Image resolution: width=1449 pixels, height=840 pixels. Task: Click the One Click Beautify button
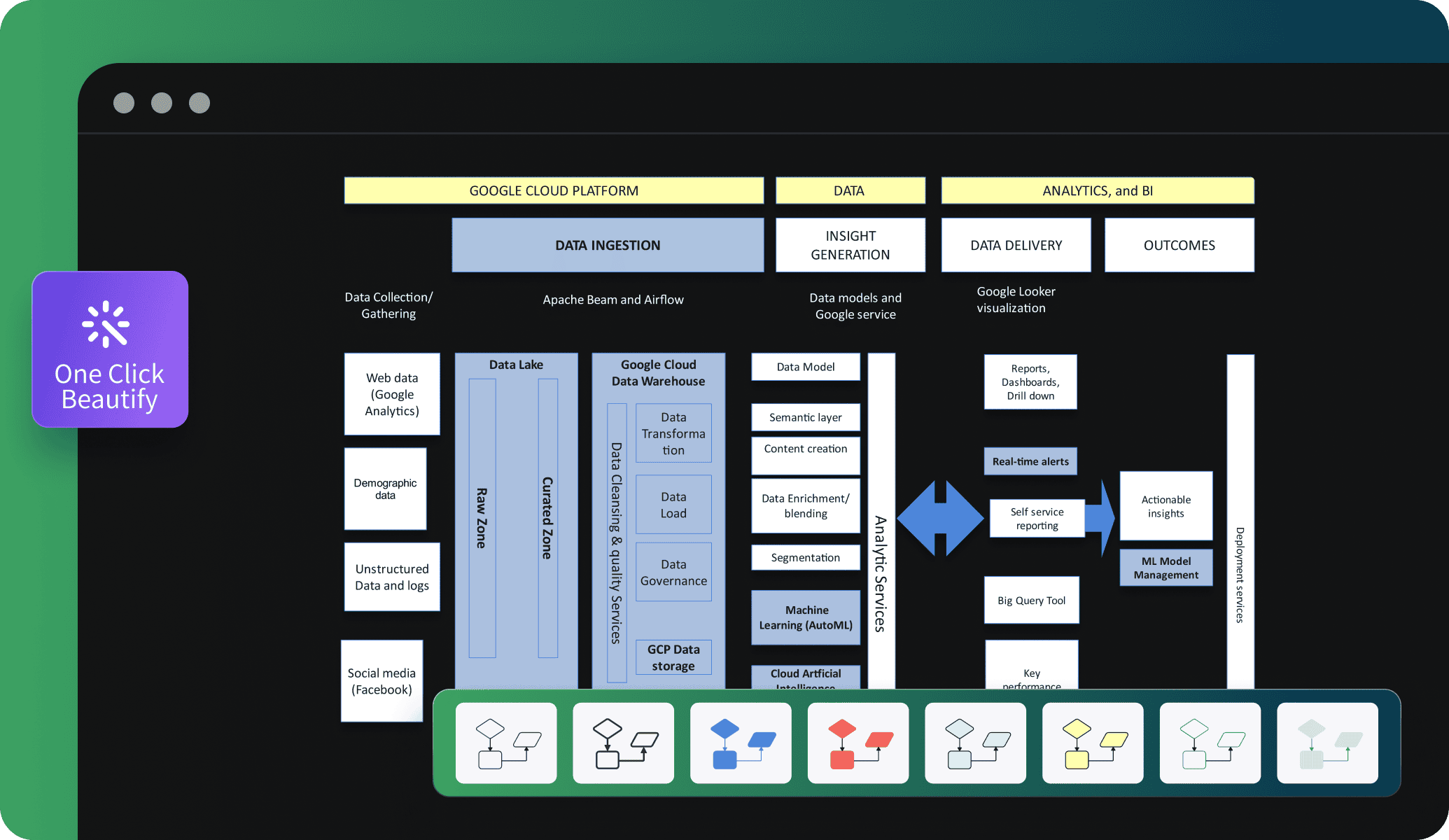(110, 349)
